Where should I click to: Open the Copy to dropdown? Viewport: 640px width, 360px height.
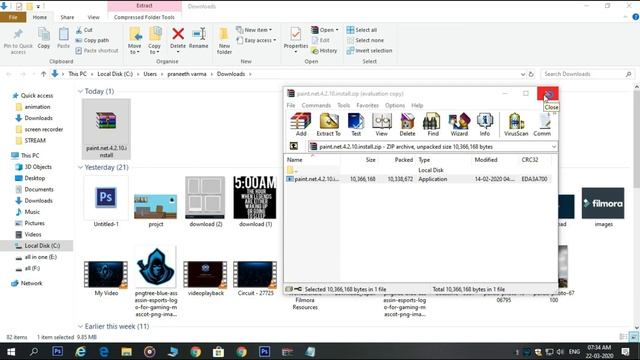(x=155, y=50)
